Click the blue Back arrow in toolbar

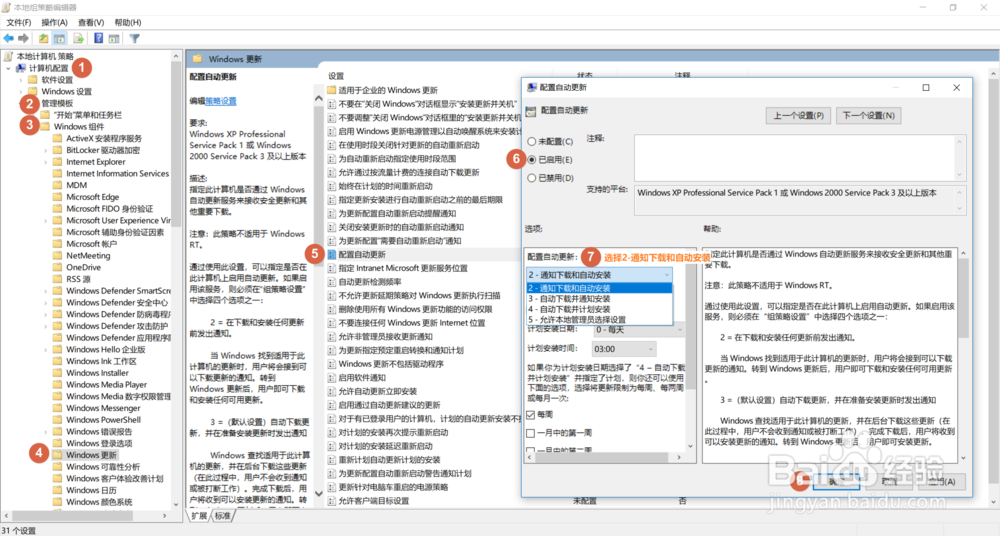8,38
